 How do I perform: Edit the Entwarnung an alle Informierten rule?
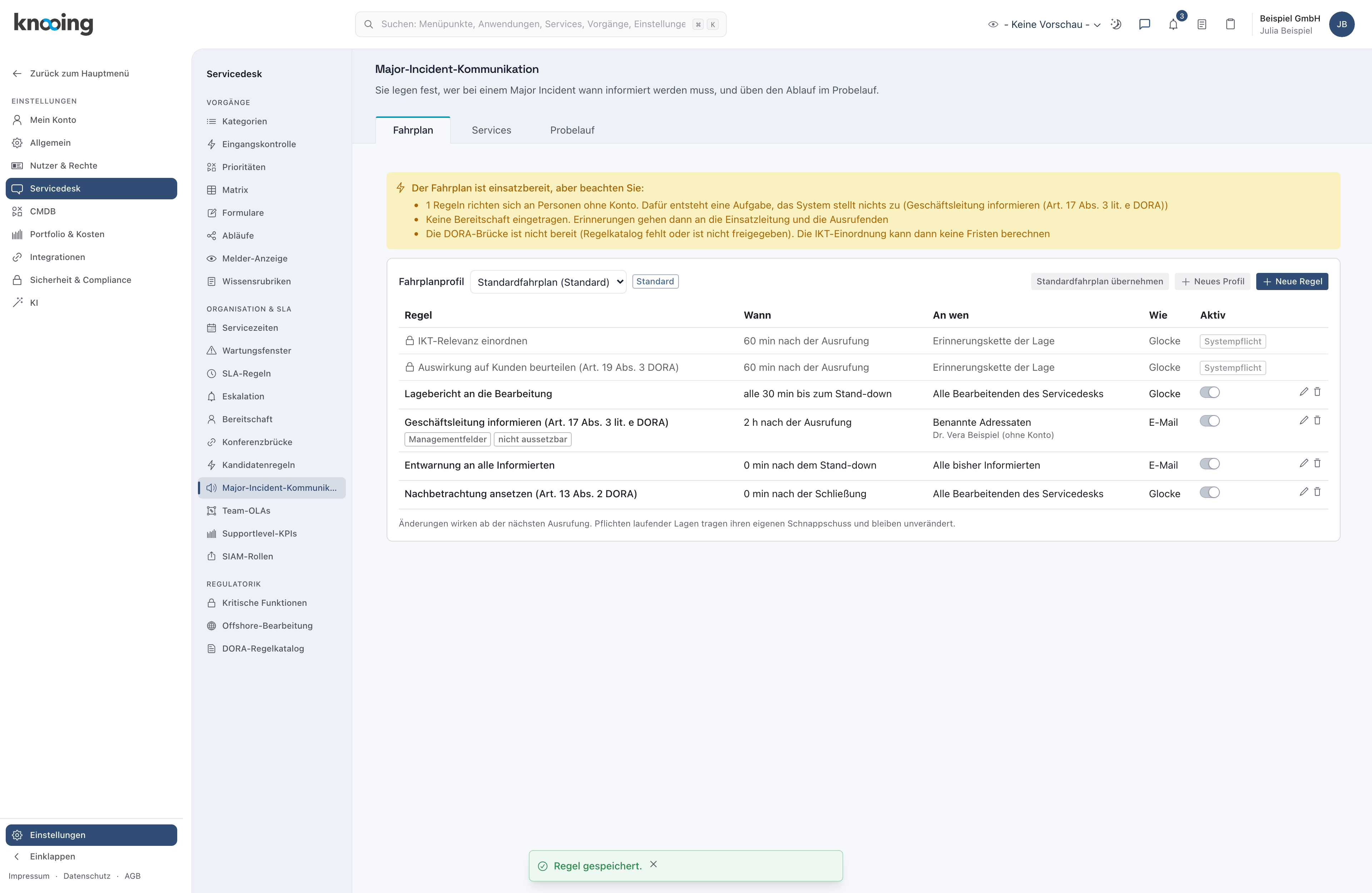(1304, 464)
